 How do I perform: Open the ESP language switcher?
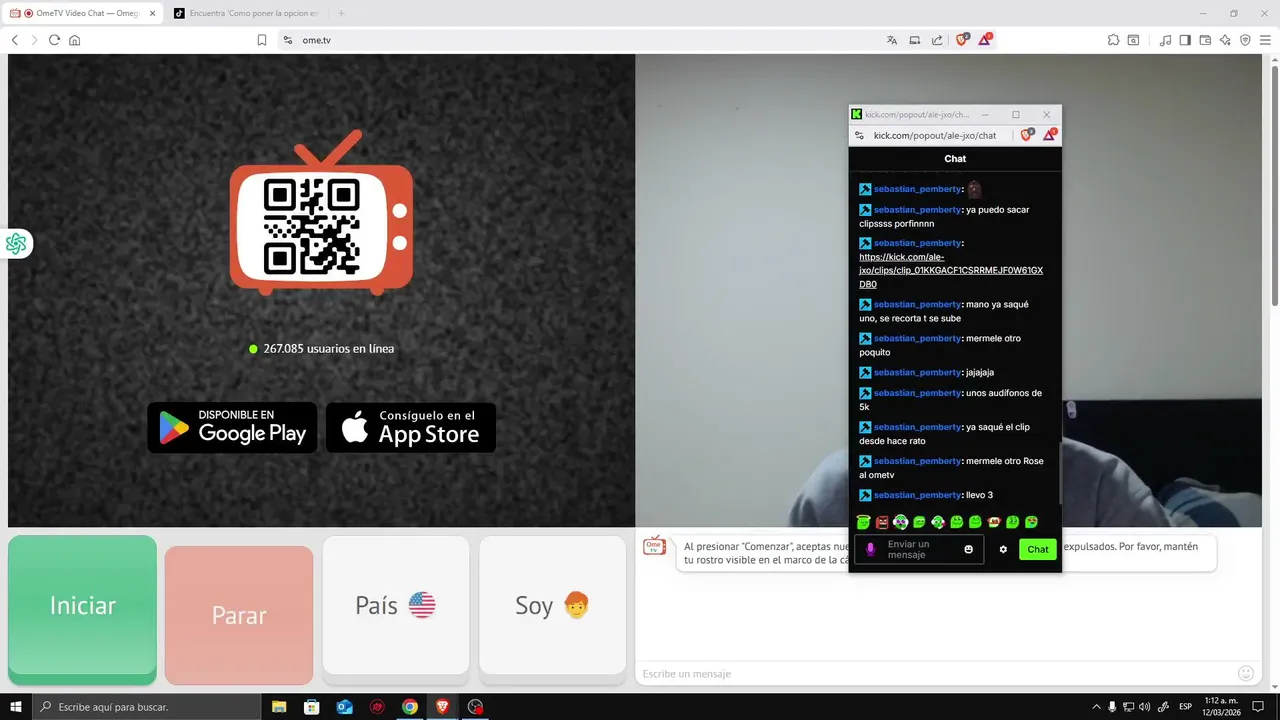coord(1185,707)
